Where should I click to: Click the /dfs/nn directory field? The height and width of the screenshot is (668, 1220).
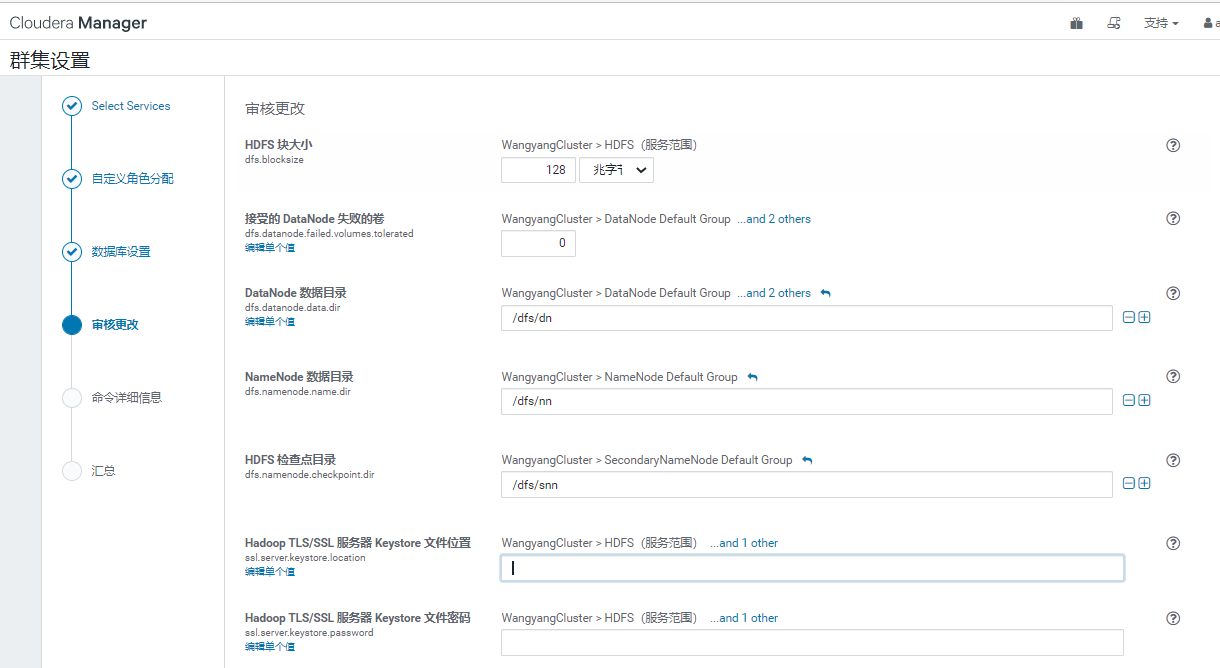tap(807, 401)
